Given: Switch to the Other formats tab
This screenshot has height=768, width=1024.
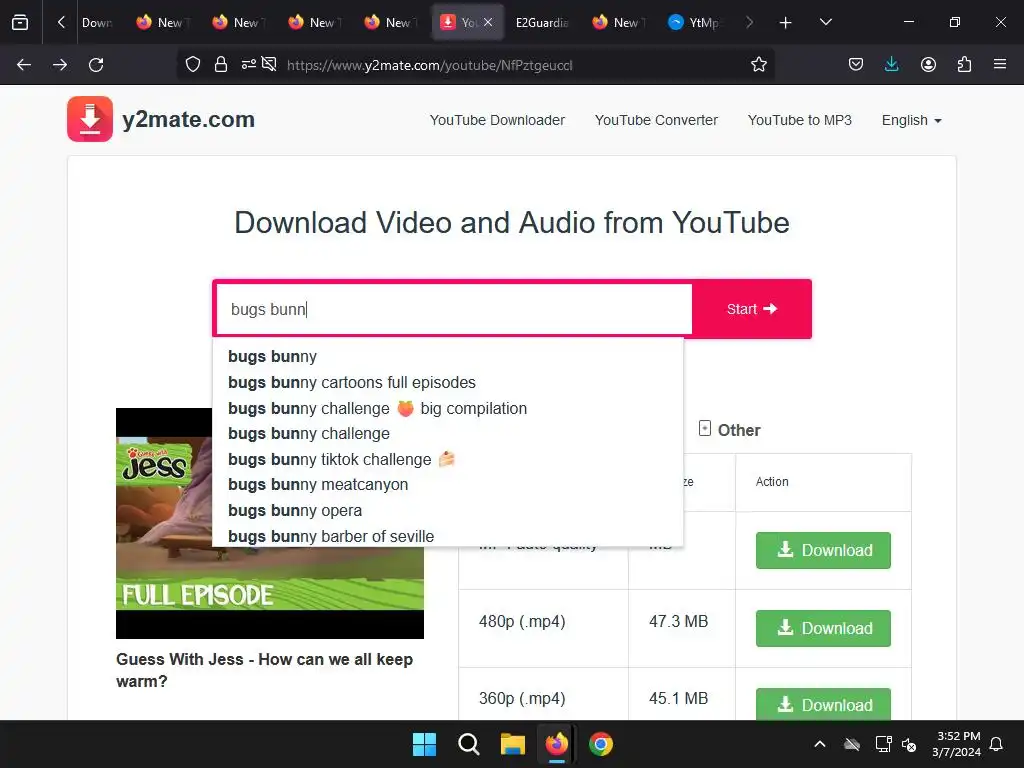Looking at the screenshot, I should 729,430.
